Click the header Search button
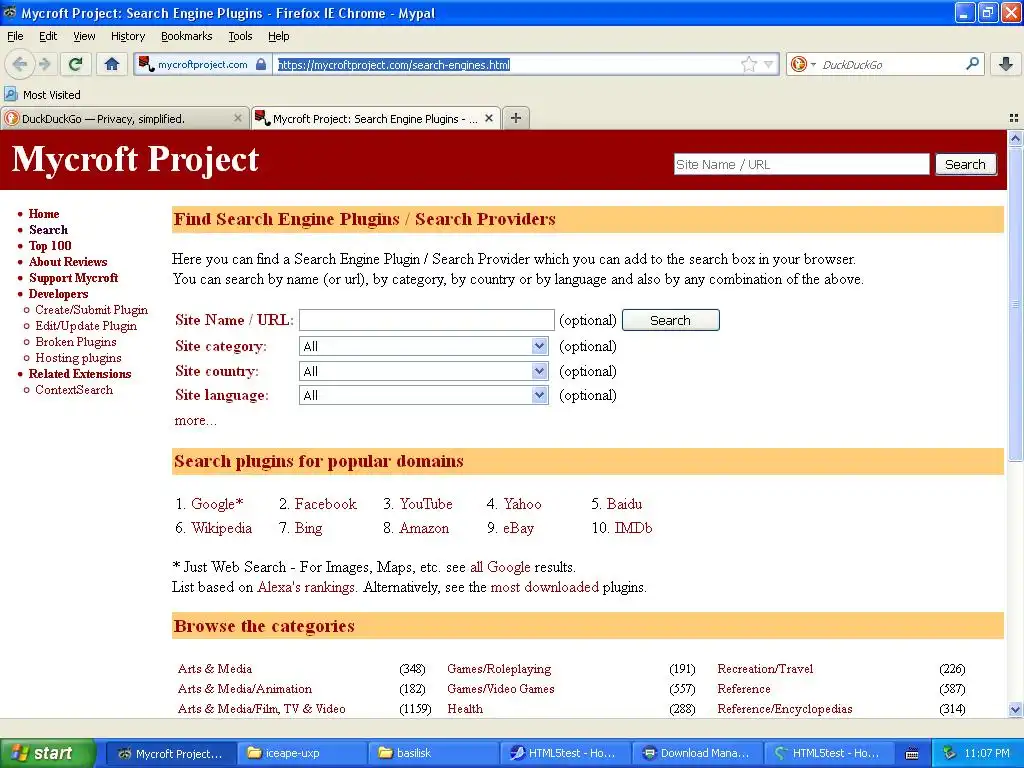Screen dimensions: 1024x768 click(x=965, y=165)
